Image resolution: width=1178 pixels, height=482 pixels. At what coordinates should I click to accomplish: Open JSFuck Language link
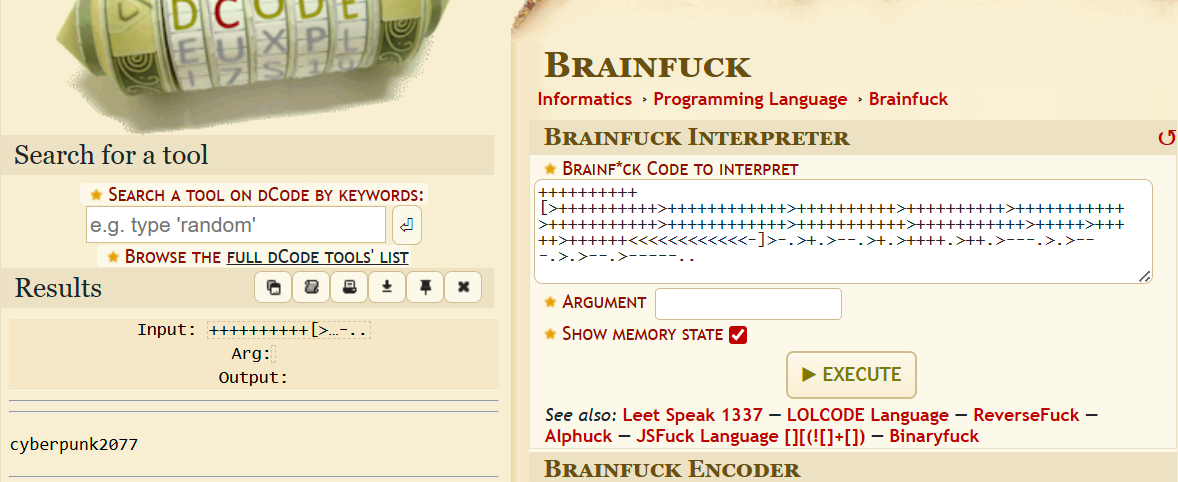[751, 435]
